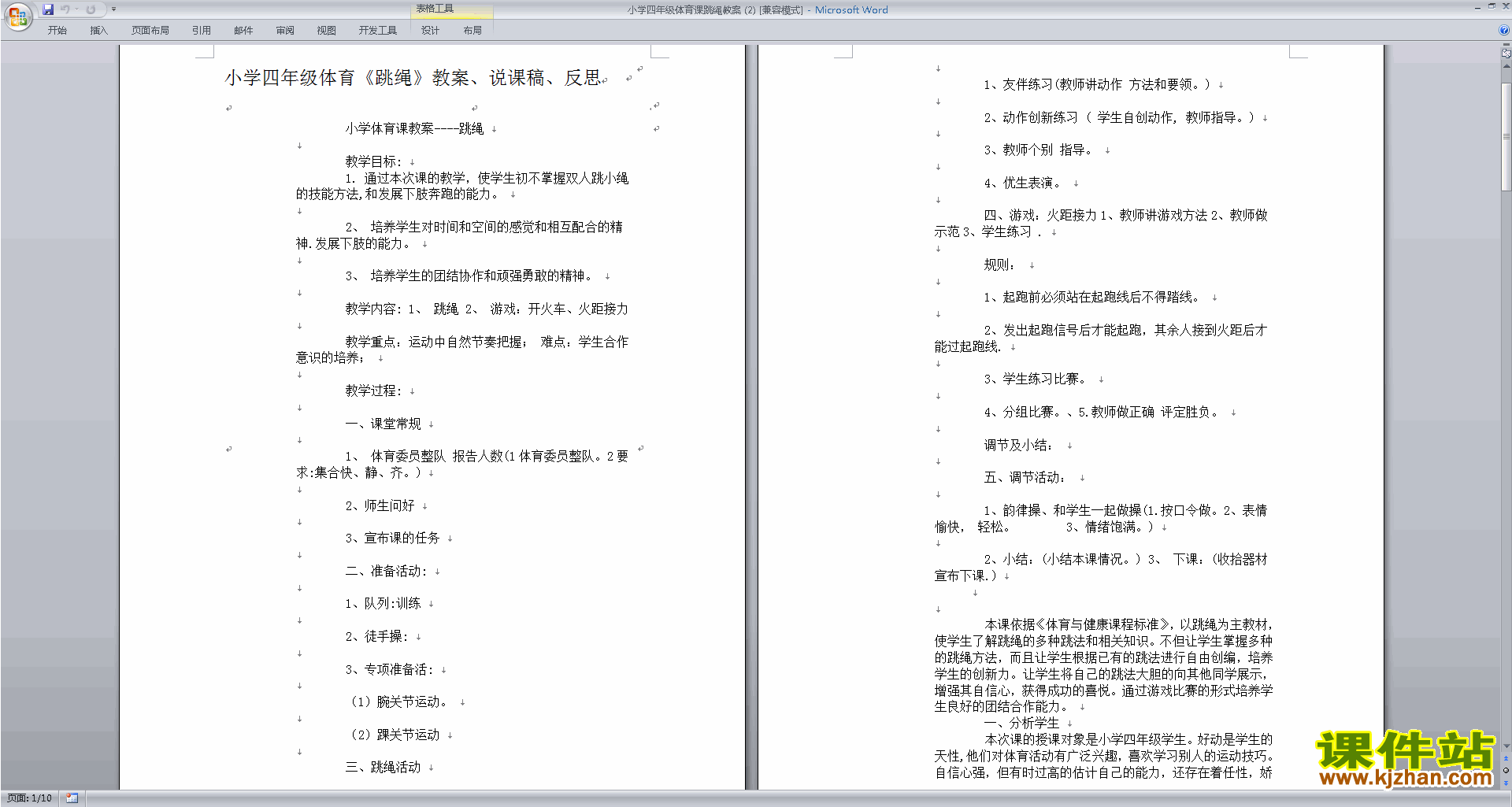Image resolution: width=1512 pixels, height=807 pixels.
Task: Click the heading 二、准备活动：
Action: pos(386,571)
